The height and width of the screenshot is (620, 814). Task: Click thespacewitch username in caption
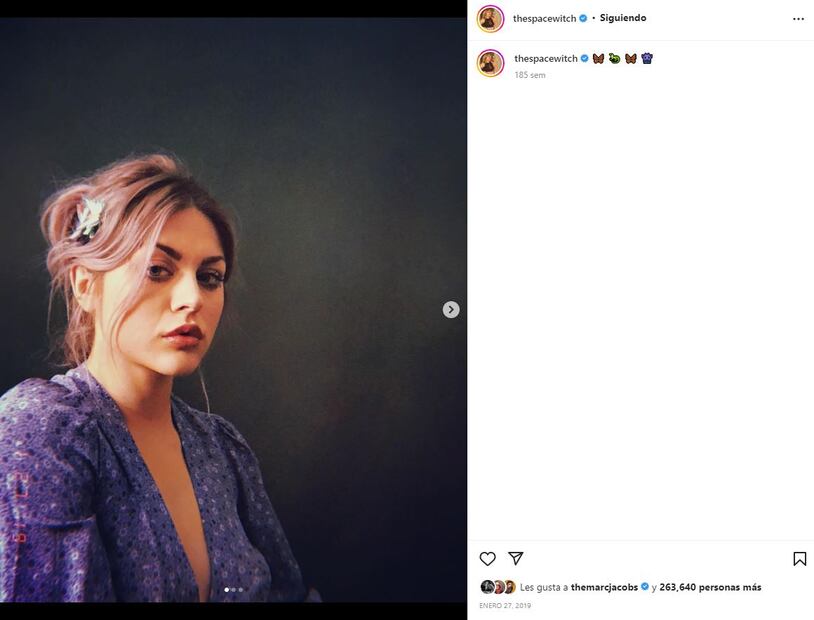546,59
